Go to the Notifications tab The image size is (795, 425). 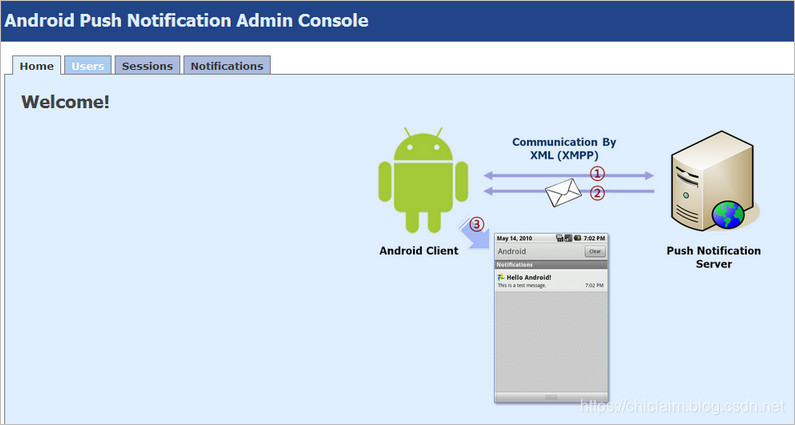coord(227,66)
